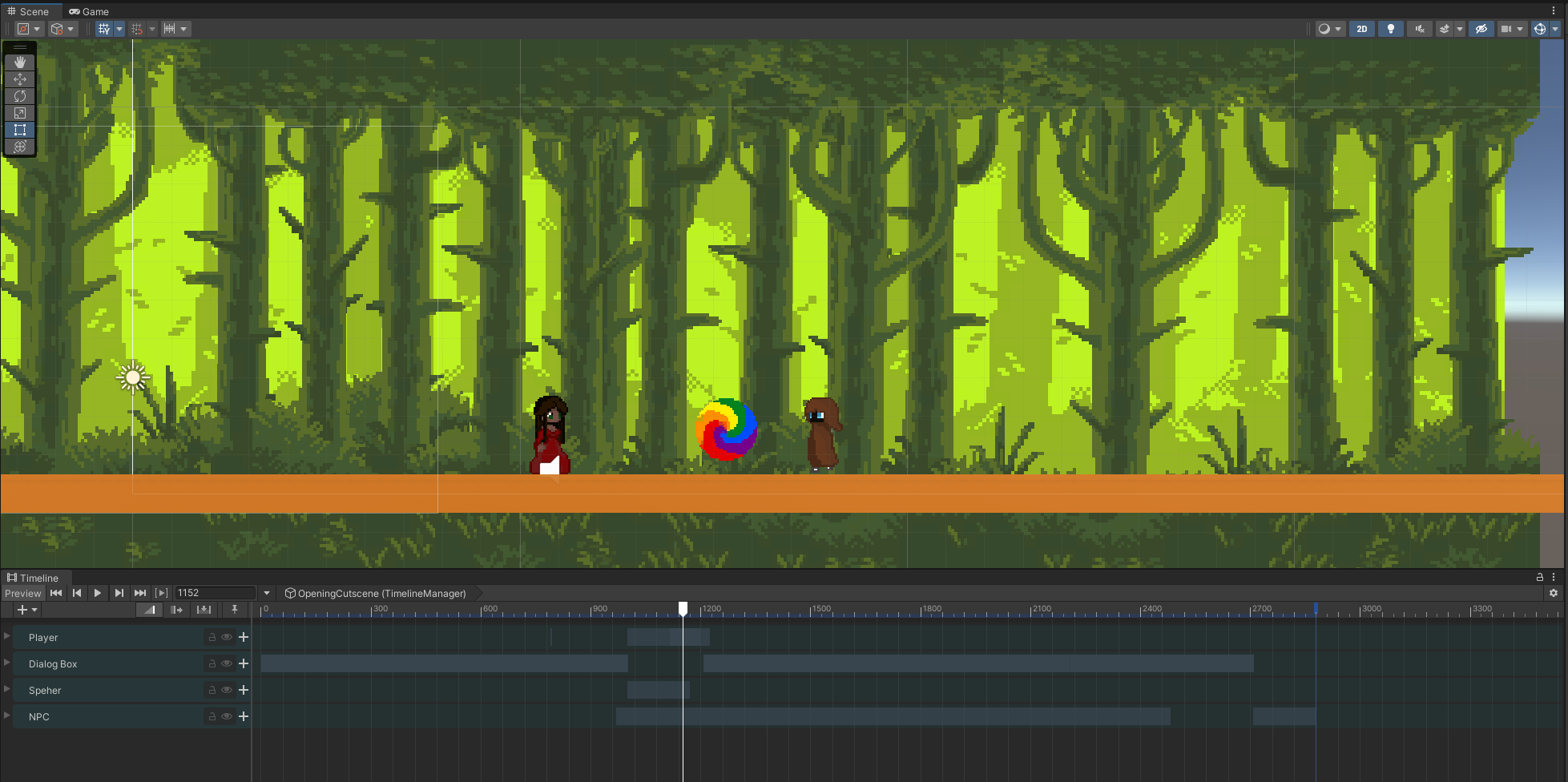The image size is (1568, 782).
Task: Step to previous frame
Action: point(77,593)
